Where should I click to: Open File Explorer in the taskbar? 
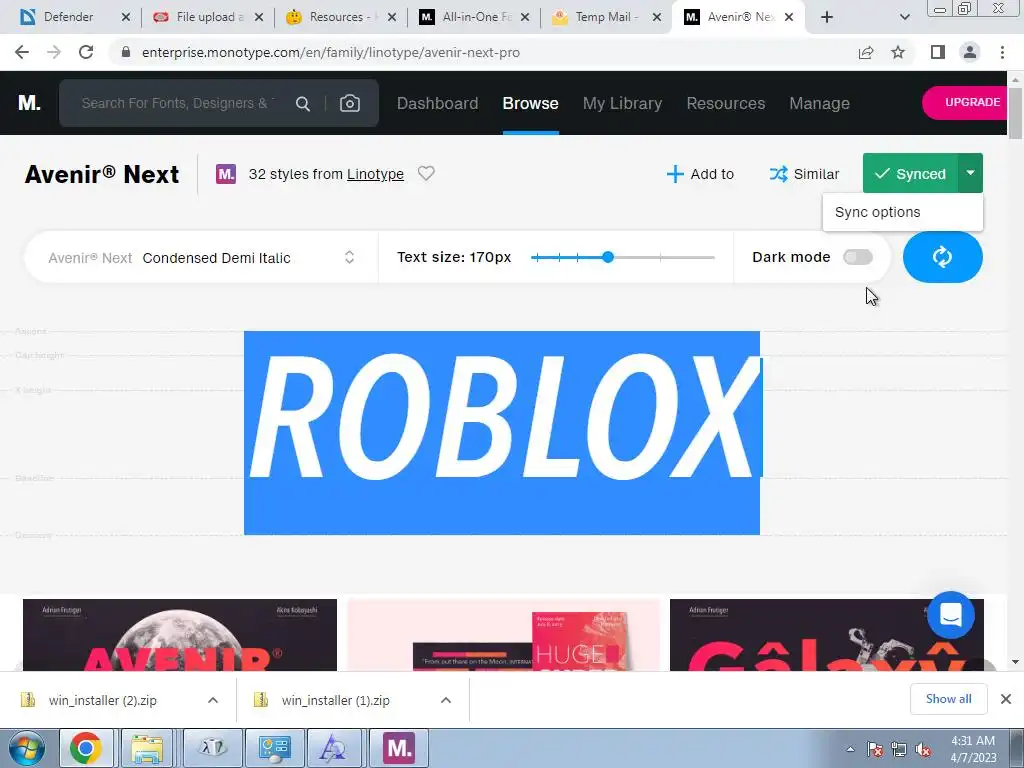click(147, 748)
